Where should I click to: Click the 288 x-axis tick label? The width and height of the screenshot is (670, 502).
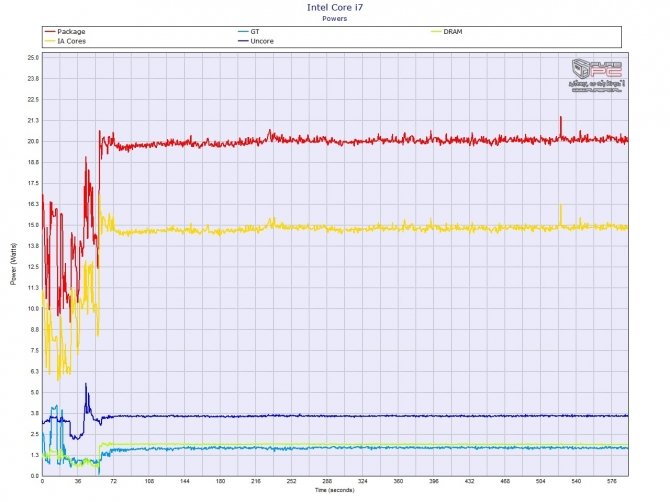click(x=327, y=481)
